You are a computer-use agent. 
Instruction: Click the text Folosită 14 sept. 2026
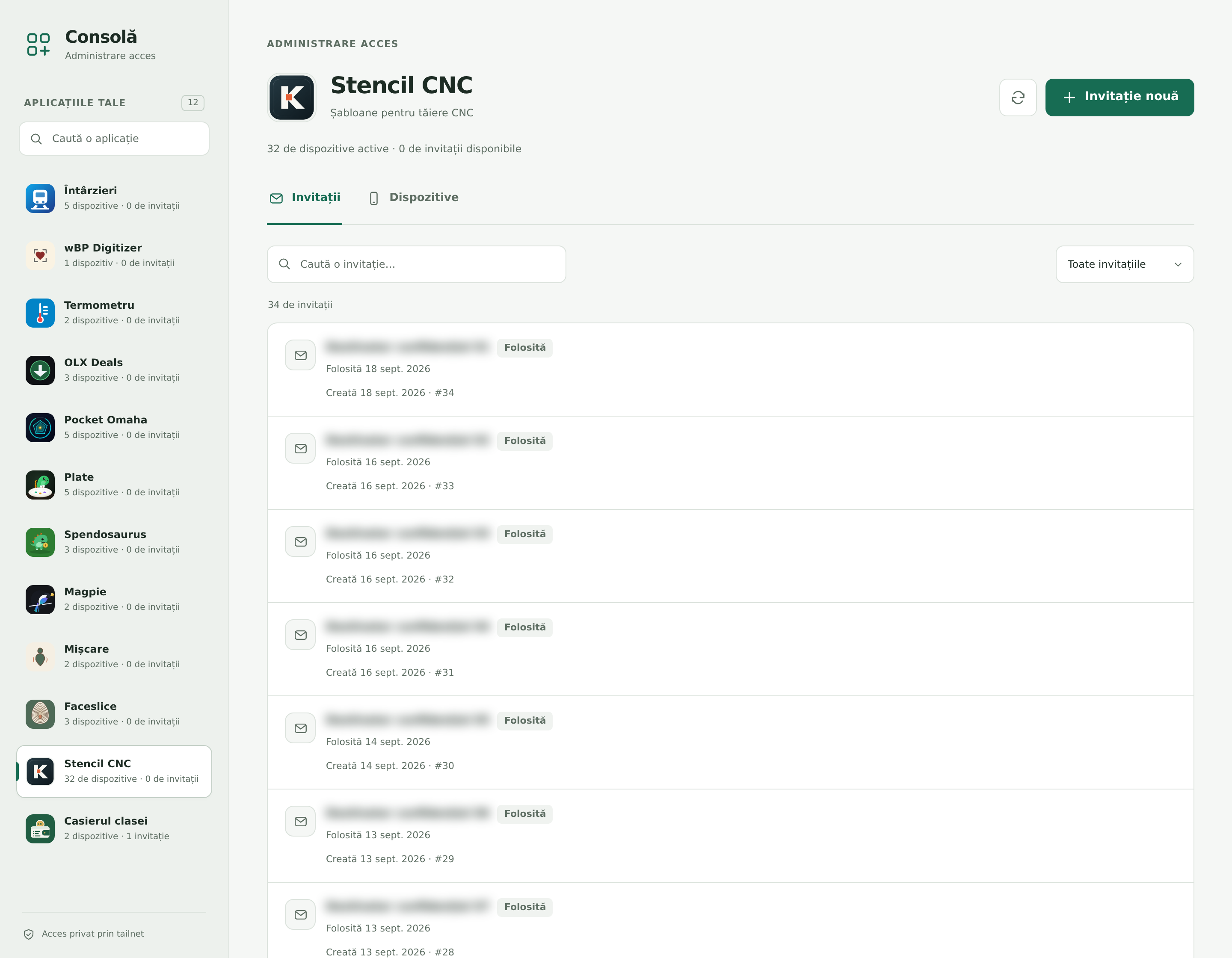(x=378, y=742)
